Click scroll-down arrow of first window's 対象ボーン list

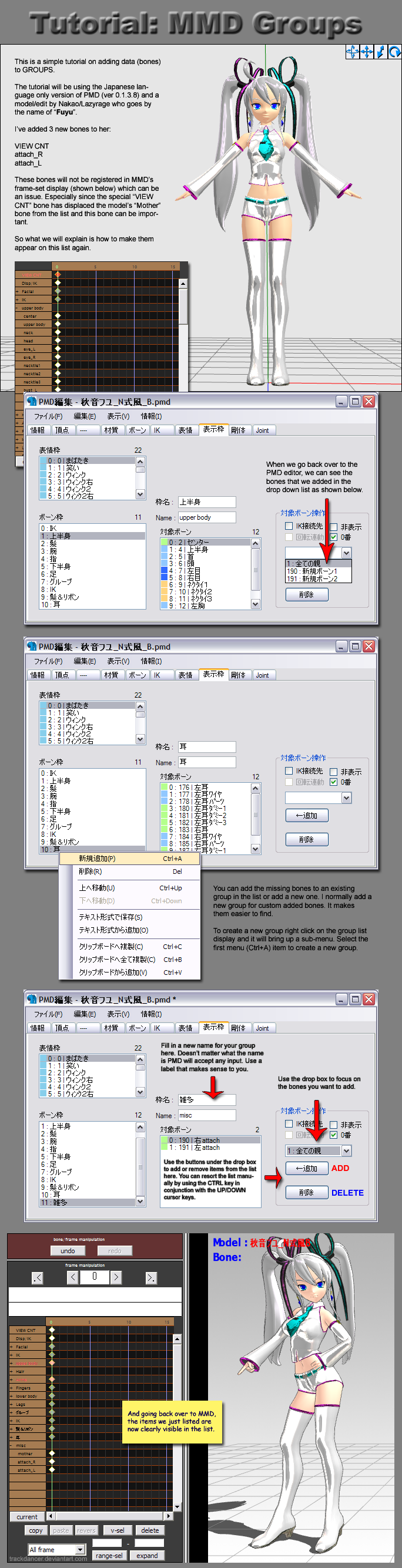255,604
